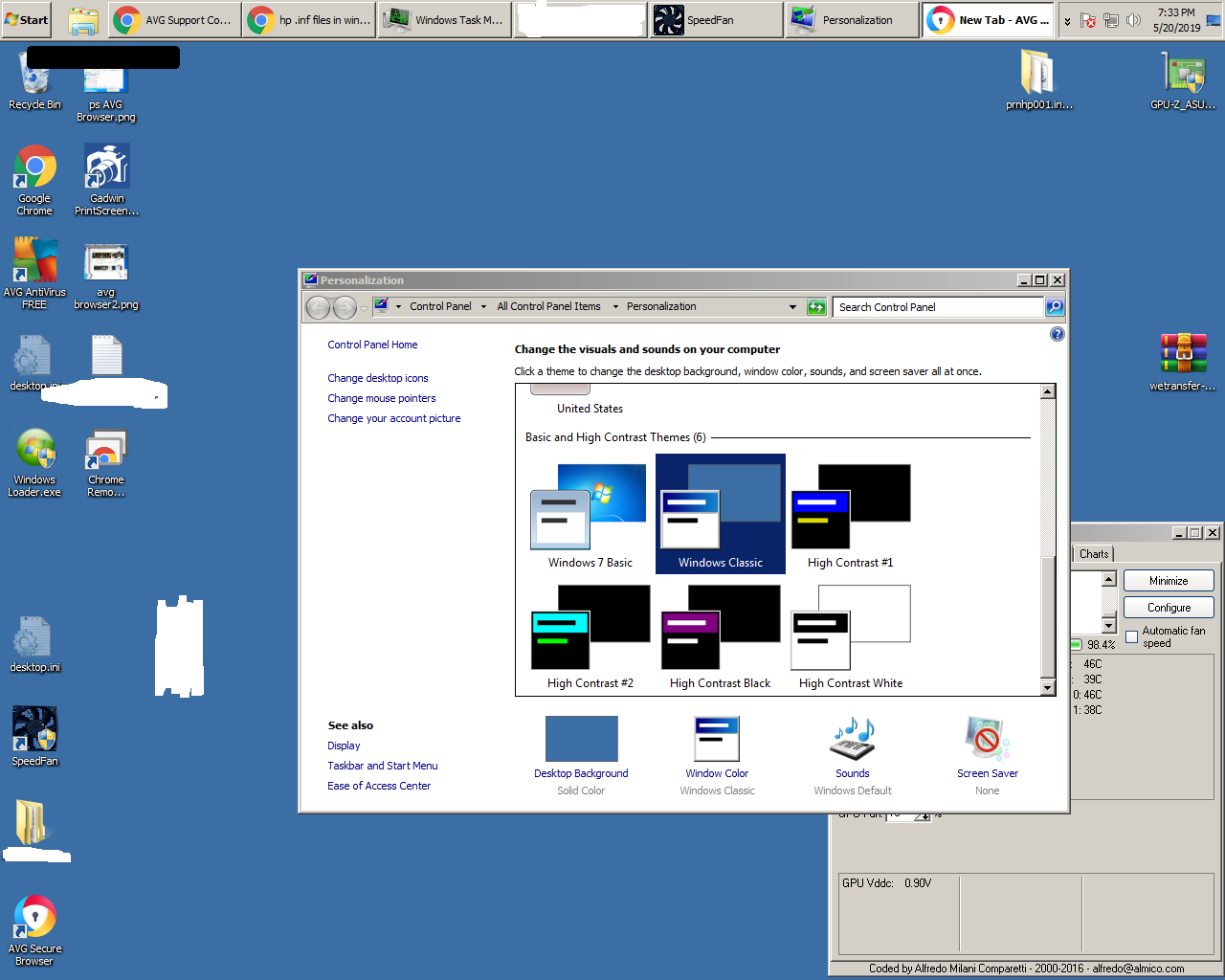This screenshot has height=980, width=1225.
Task: Select High Contrast #2 theme
Action: pyautogui.click(x=590, y=636)
